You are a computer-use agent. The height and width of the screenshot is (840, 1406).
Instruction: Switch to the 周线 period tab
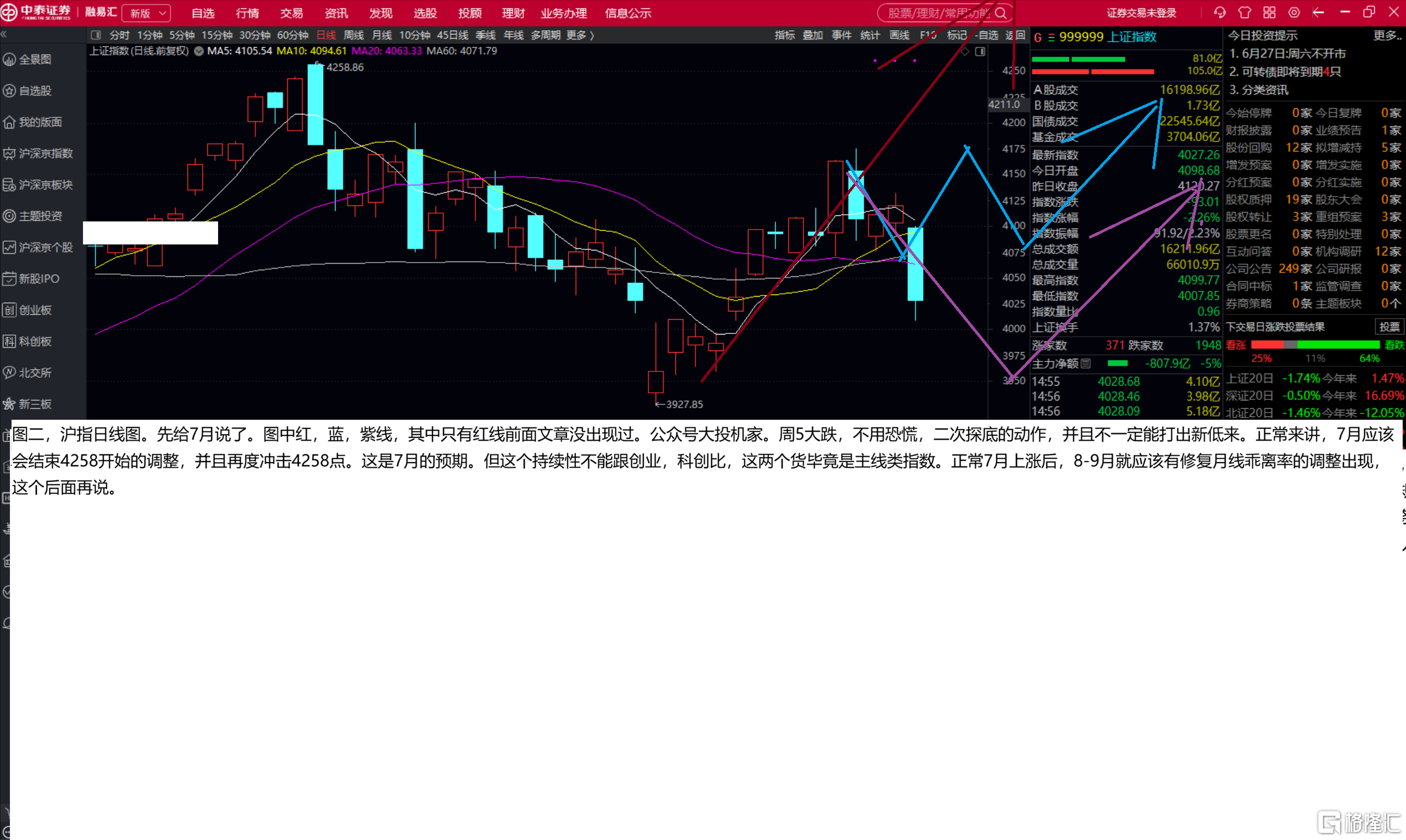[354, 35]
